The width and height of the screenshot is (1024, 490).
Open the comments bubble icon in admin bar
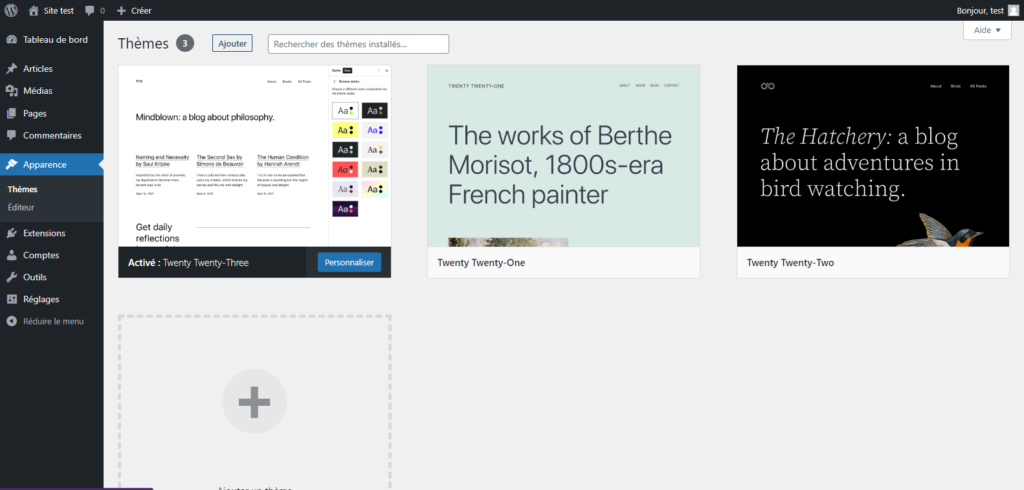pos(89,11)
